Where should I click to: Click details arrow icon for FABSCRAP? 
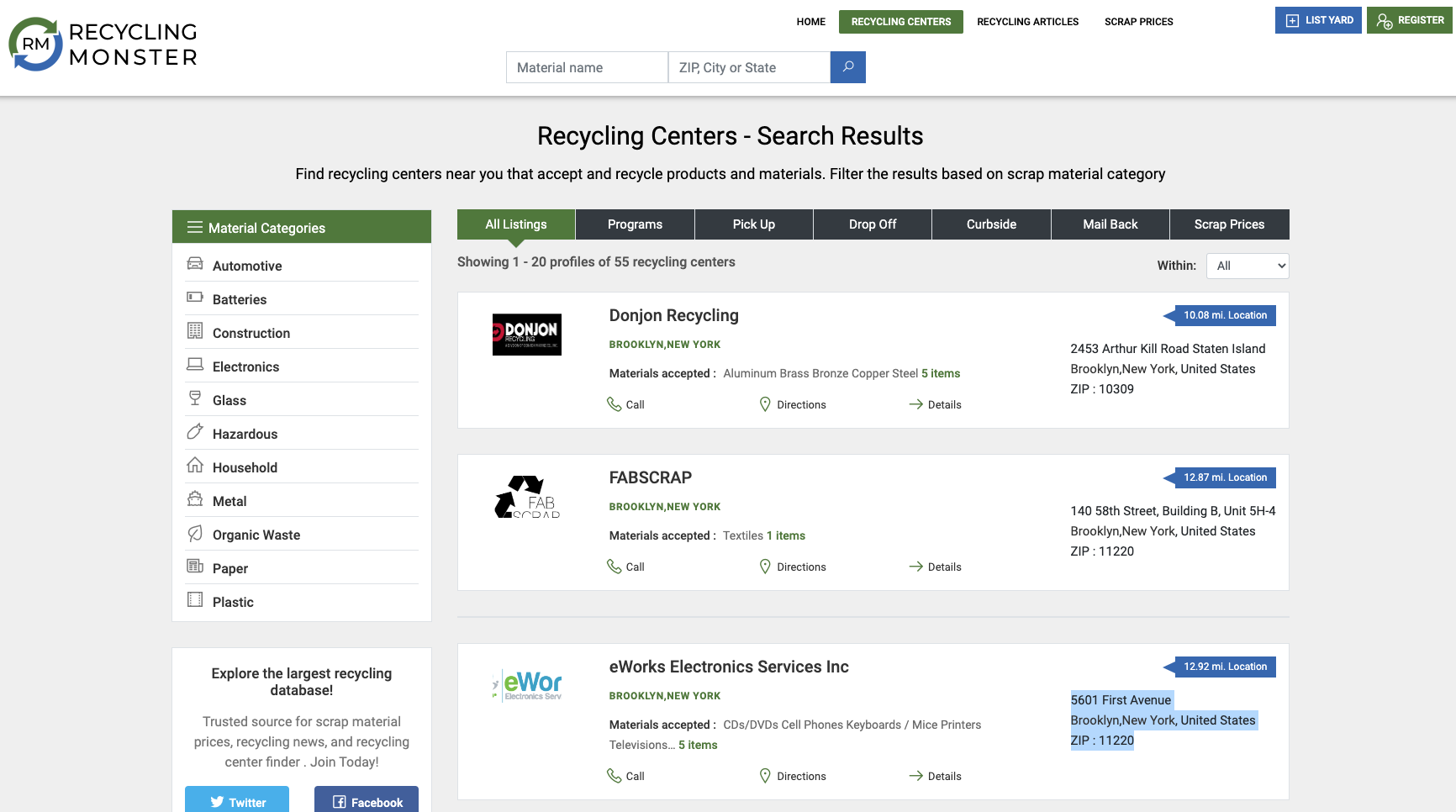coord(916,567)
